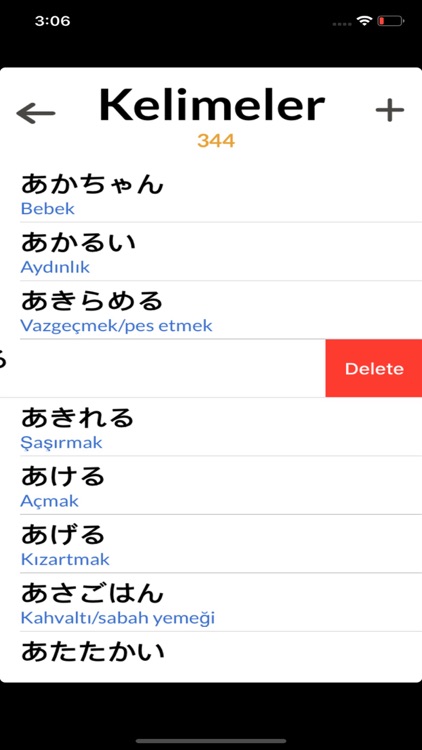Open the あかるい list item
The height and width of the screenshot is (750, 422).
click(211, 252)
